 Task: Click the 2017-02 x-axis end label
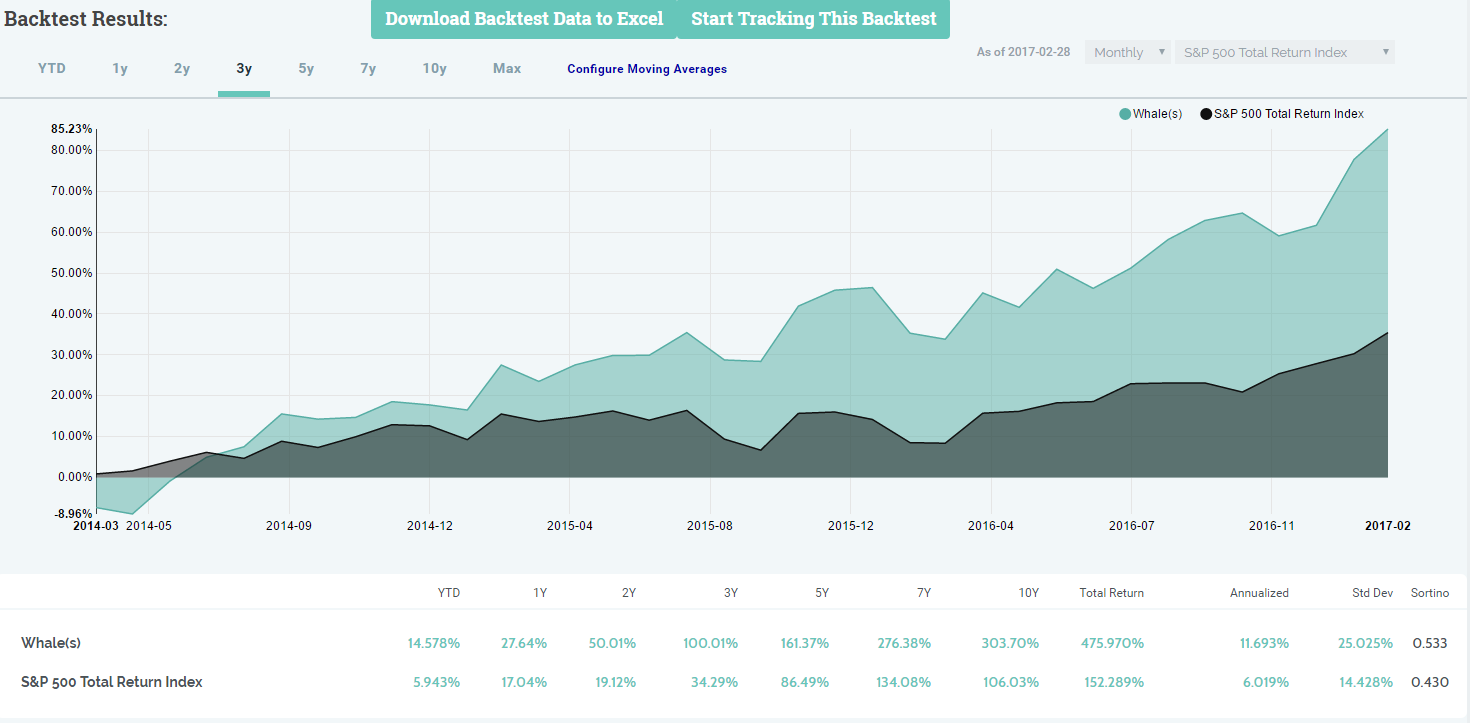[x=1388, y=525]
